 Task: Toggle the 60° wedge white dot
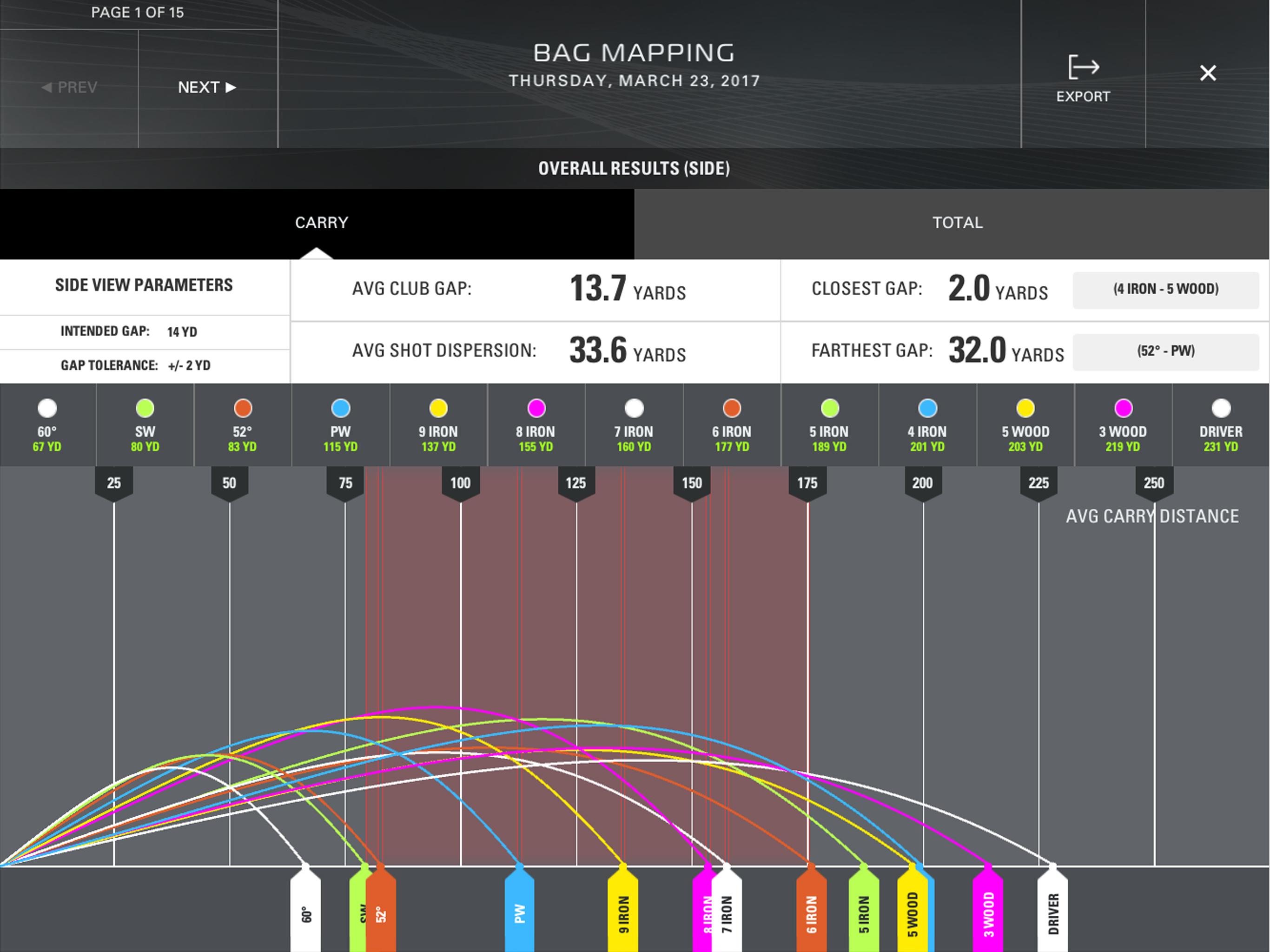coord(47,408)
